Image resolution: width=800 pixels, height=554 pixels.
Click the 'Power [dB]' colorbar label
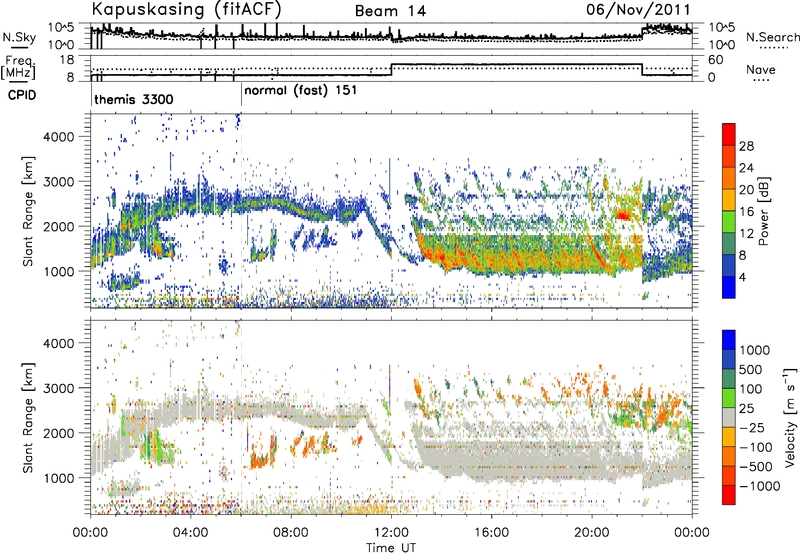(x=763, y=211)
